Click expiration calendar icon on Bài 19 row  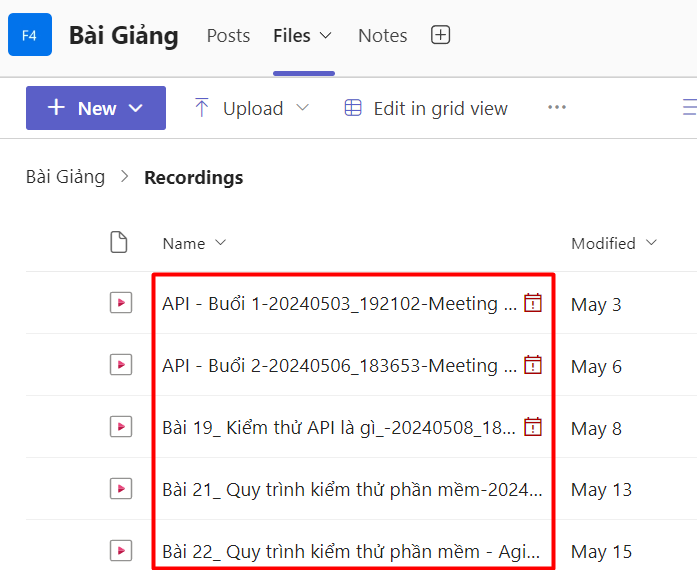coord(534,427)
